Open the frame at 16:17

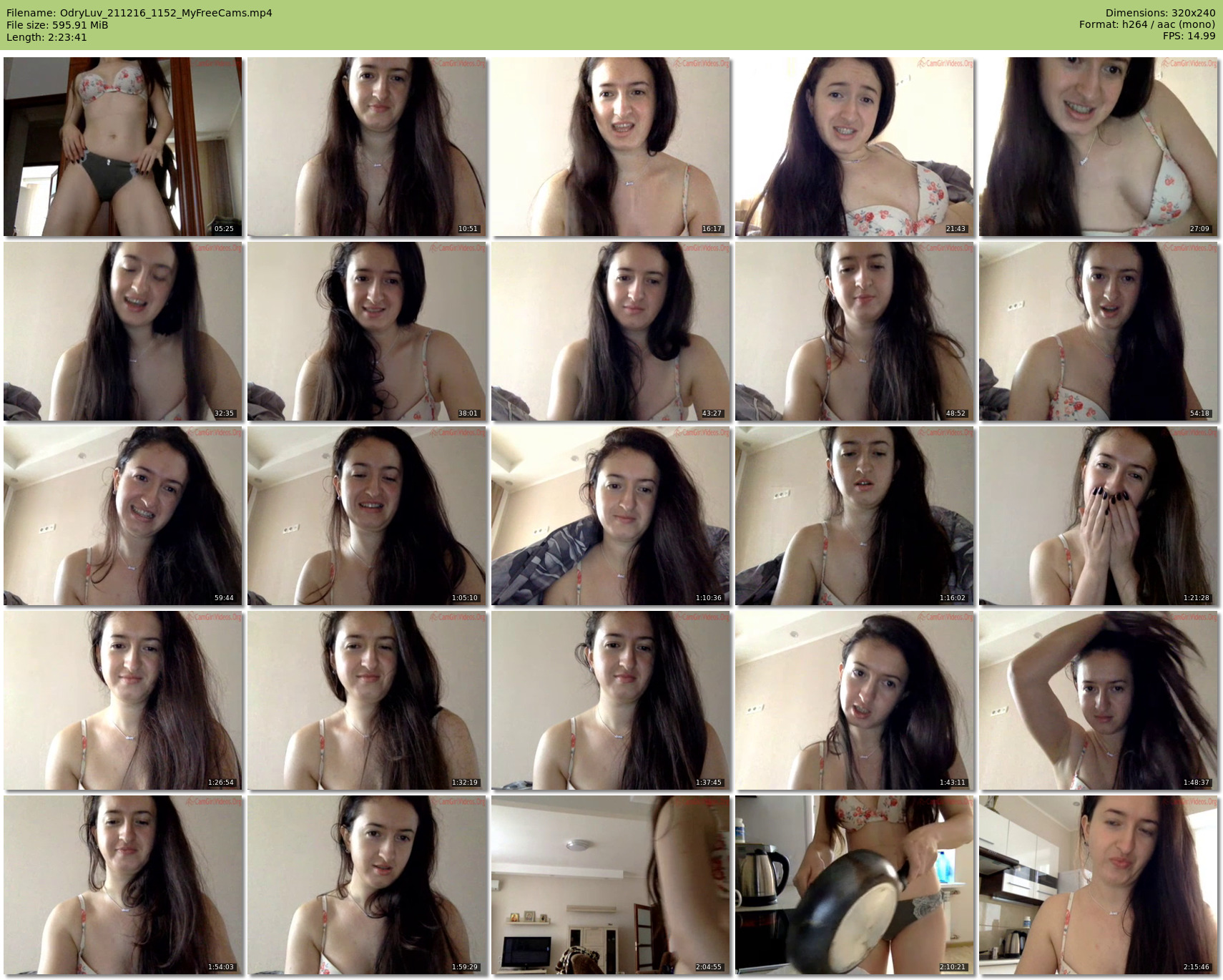pos(610,147)
